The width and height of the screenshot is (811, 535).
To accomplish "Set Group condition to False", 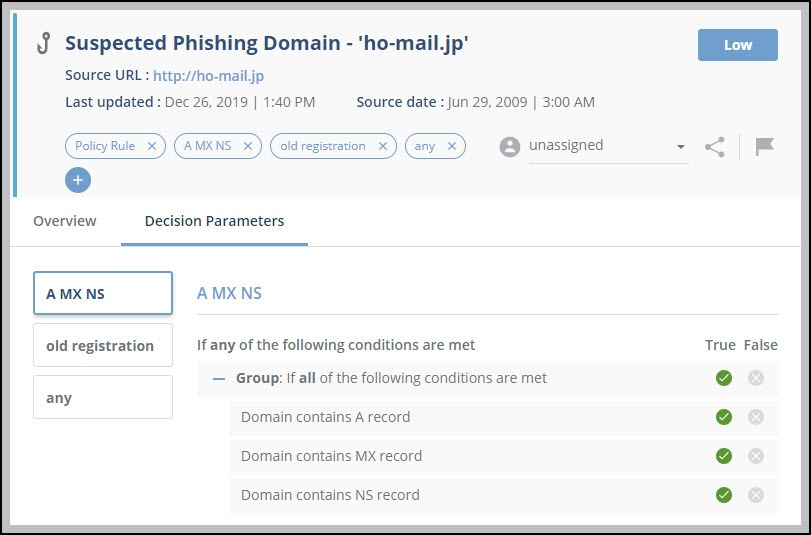I will click(x=756, y=378).
